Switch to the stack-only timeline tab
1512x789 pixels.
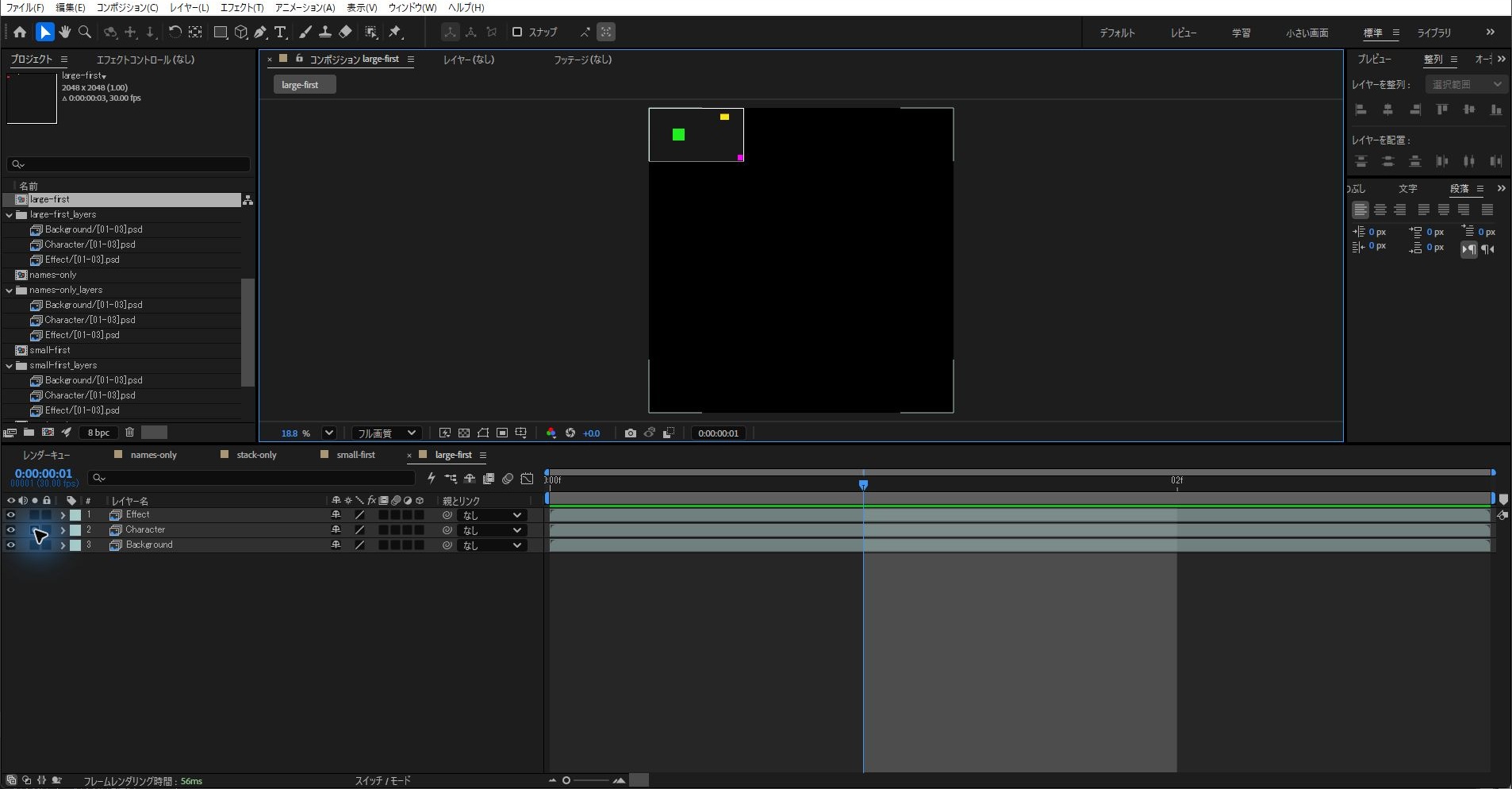256,455
